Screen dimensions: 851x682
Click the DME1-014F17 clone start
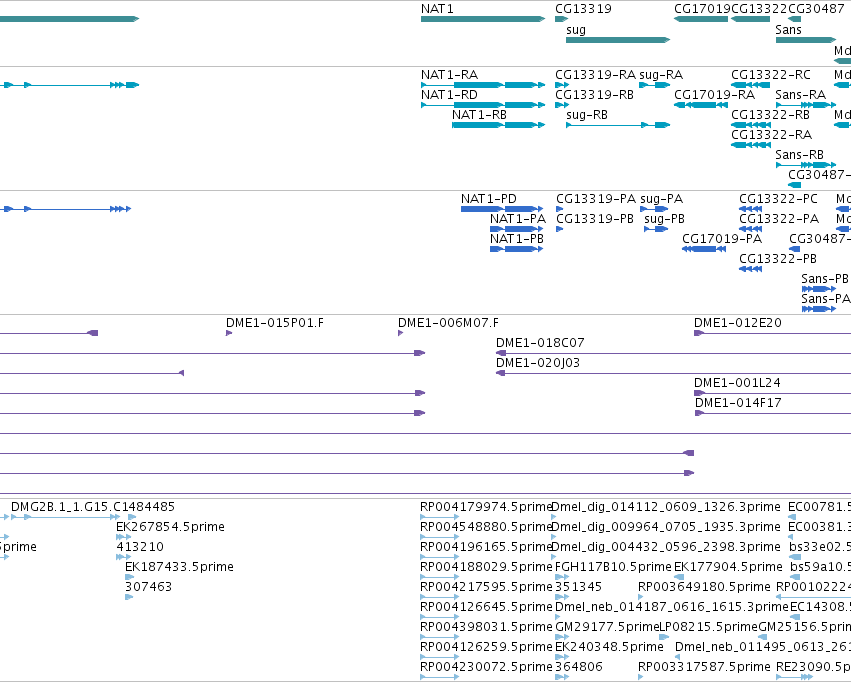700,413
